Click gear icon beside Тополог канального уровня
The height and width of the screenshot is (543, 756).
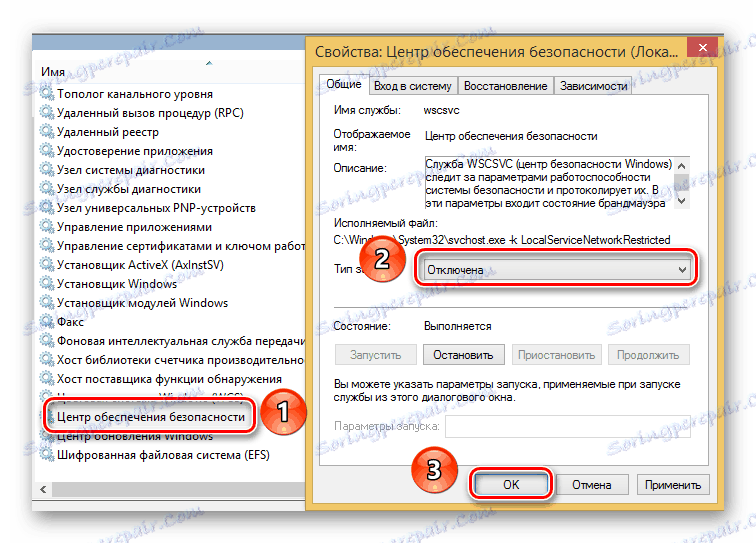pos(47,94)
